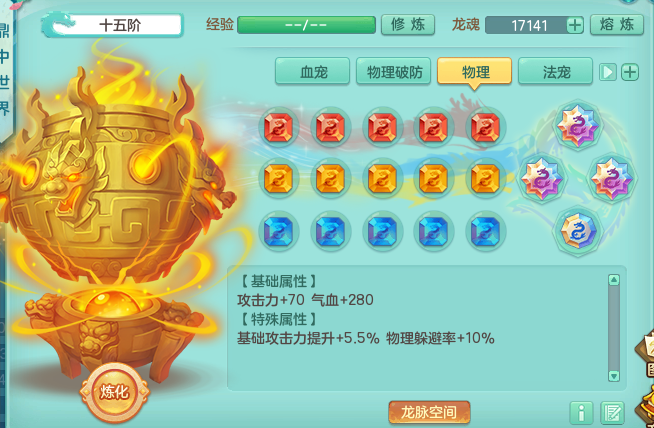Viewport: 654px width, 428px height.
Task: Select the 法宠 tab
Action: click(555, 71)
